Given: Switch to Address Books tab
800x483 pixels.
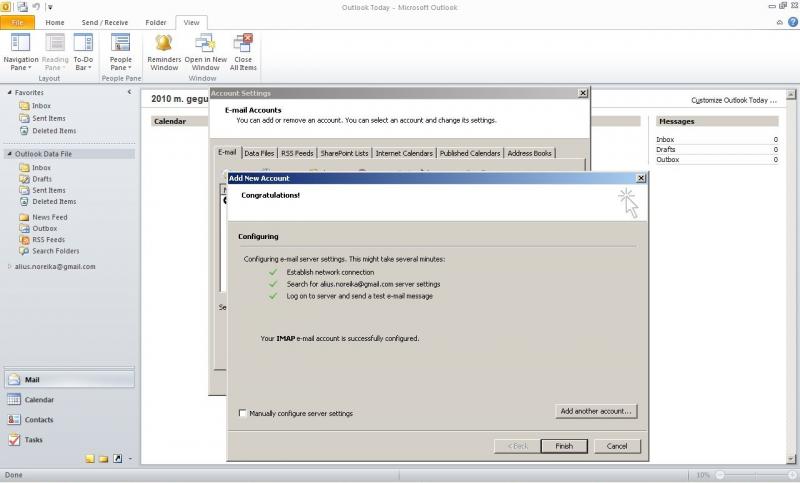Looking at the screenshot, I should (530, 153).
